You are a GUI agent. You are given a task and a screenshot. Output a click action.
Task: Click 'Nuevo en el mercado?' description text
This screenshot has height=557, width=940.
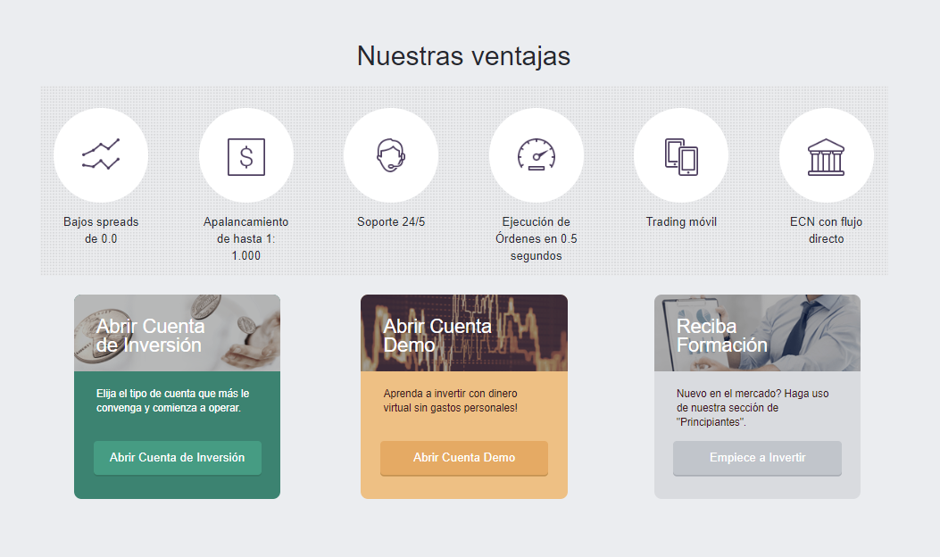click(x=752, y=408)
